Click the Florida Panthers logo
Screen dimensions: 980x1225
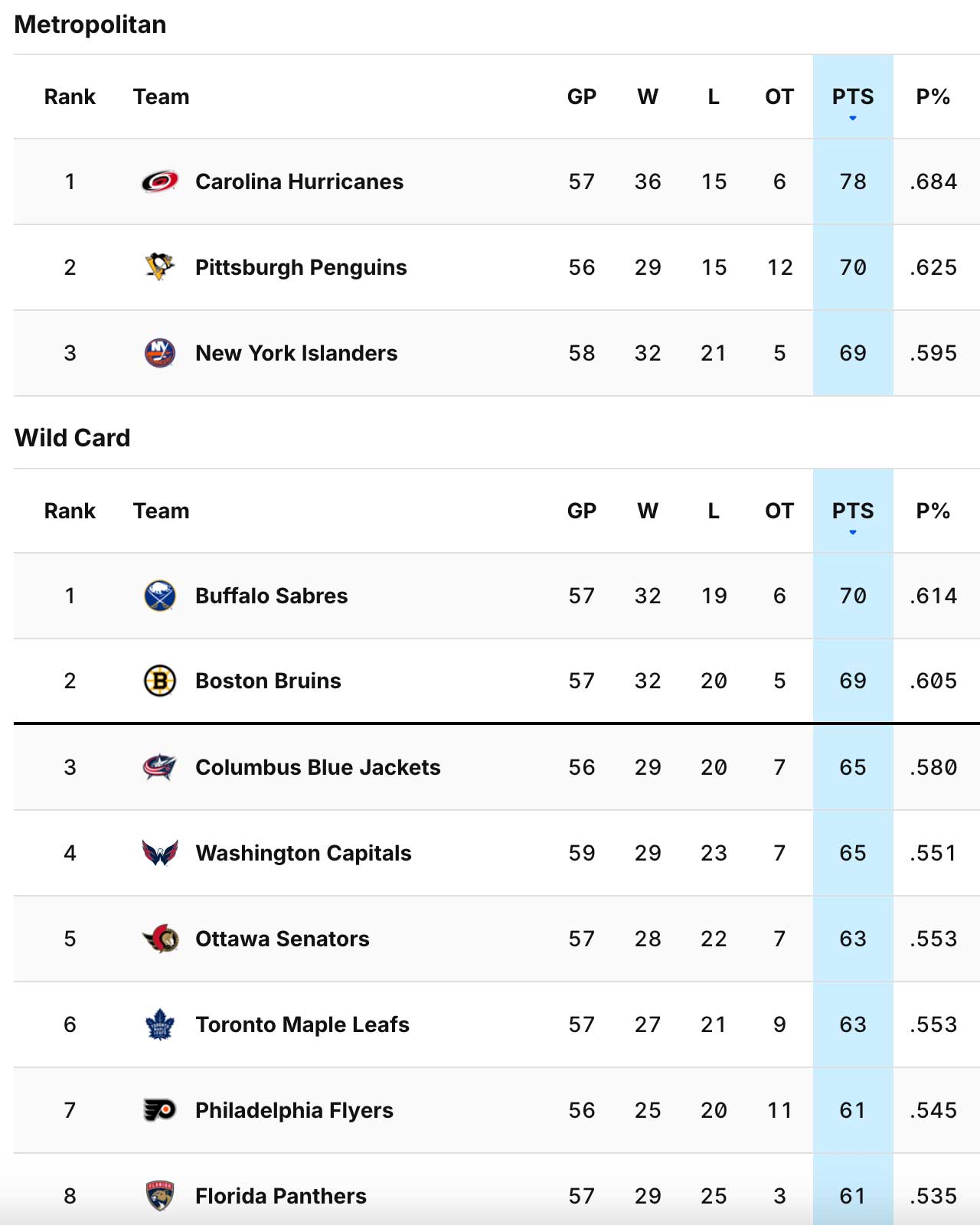(160, 1196)
